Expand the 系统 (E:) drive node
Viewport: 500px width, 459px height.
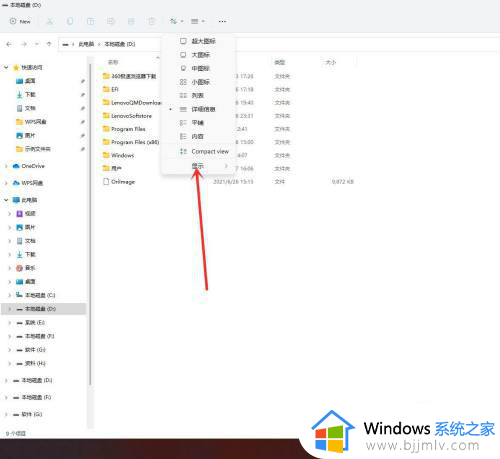tap(9, 323)
